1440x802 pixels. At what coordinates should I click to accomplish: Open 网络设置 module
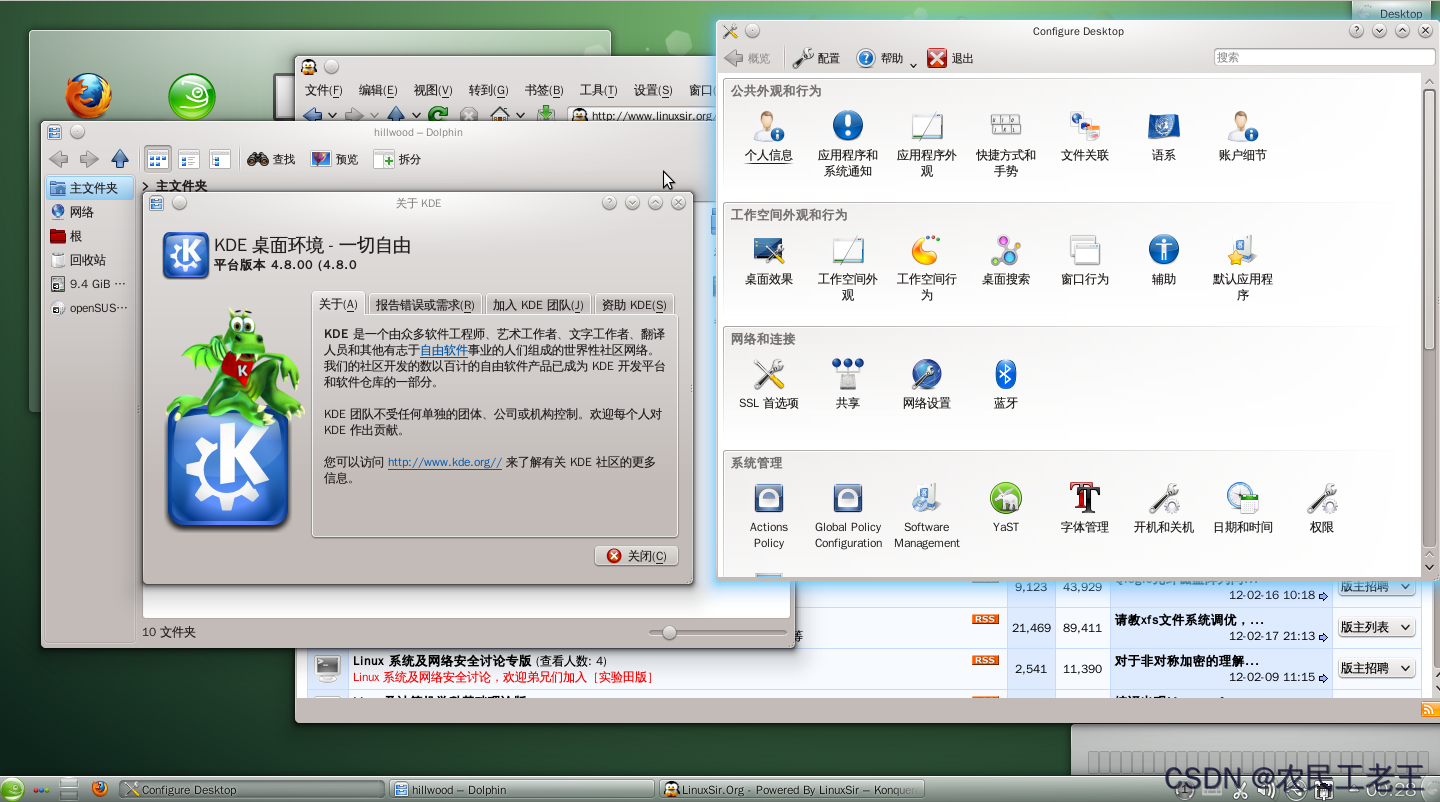[927, 385]
